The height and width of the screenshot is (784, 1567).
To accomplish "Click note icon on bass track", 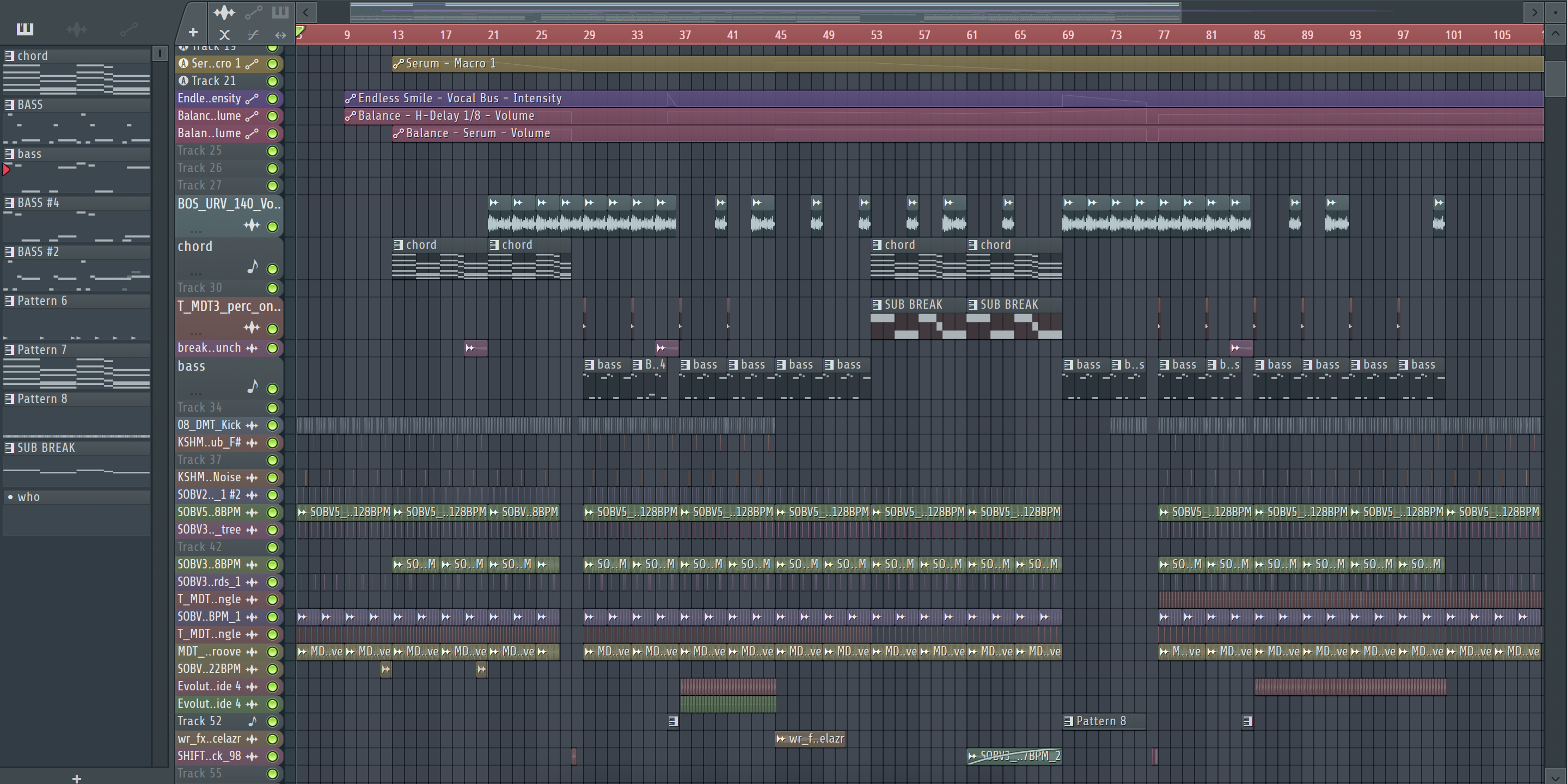I will click(253, 386).
